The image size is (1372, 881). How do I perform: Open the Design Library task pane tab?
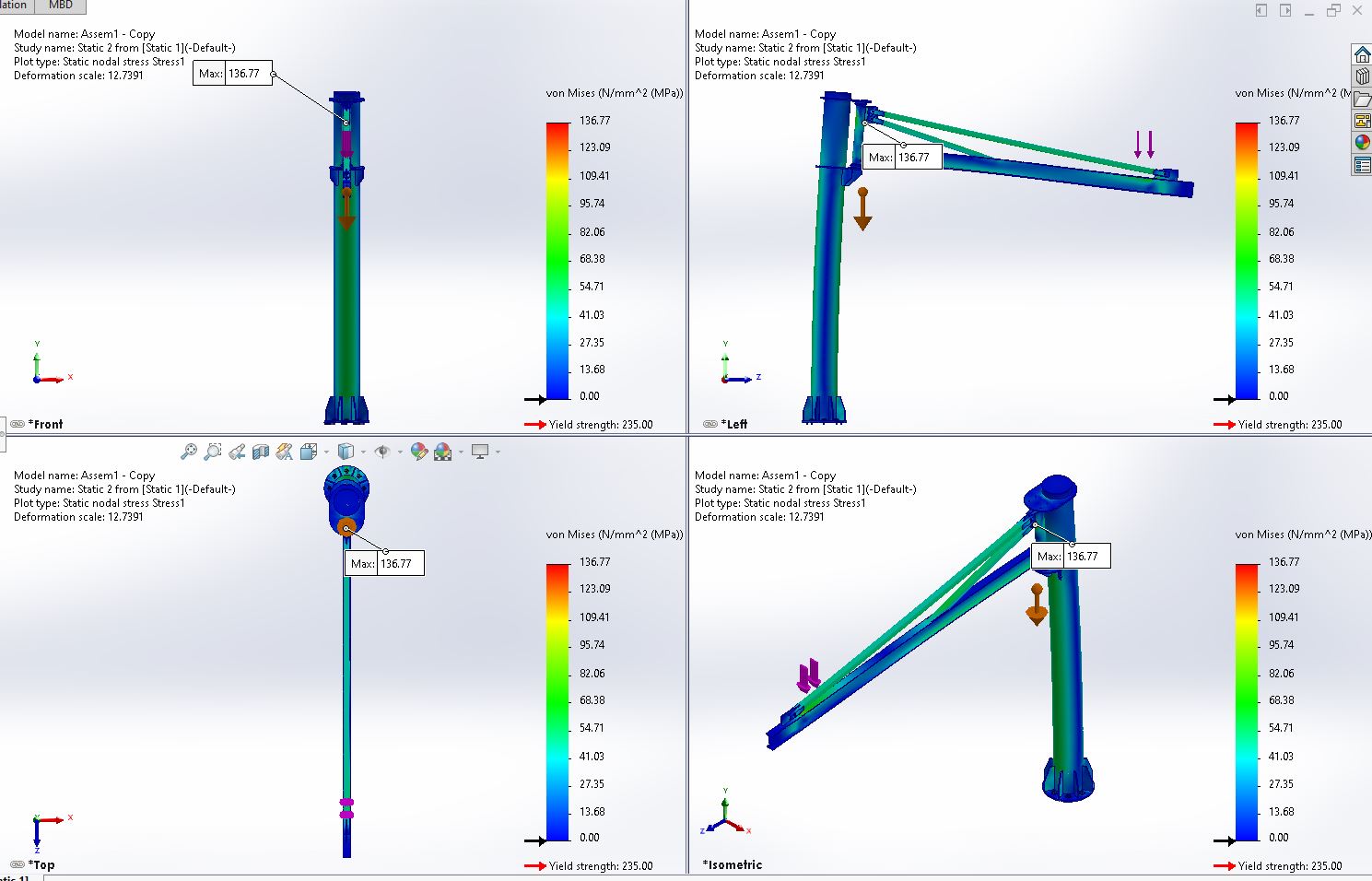coord(1362,77)
